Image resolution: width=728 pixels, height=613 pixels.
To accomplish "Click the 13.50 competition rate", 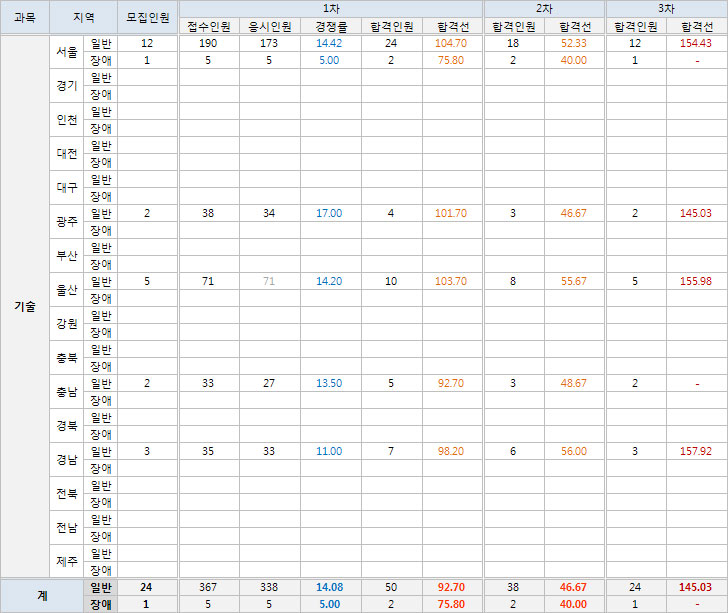I will (329, 383).
